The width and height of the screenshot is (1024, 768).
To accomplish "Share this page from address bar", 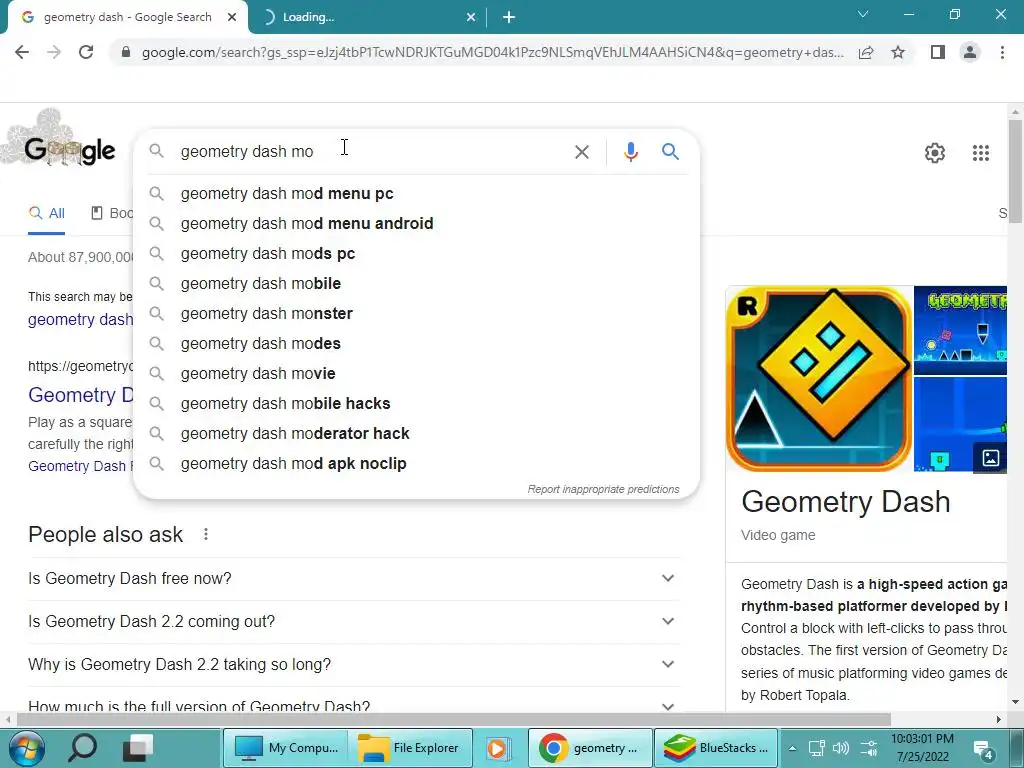I will click(866, 52).
